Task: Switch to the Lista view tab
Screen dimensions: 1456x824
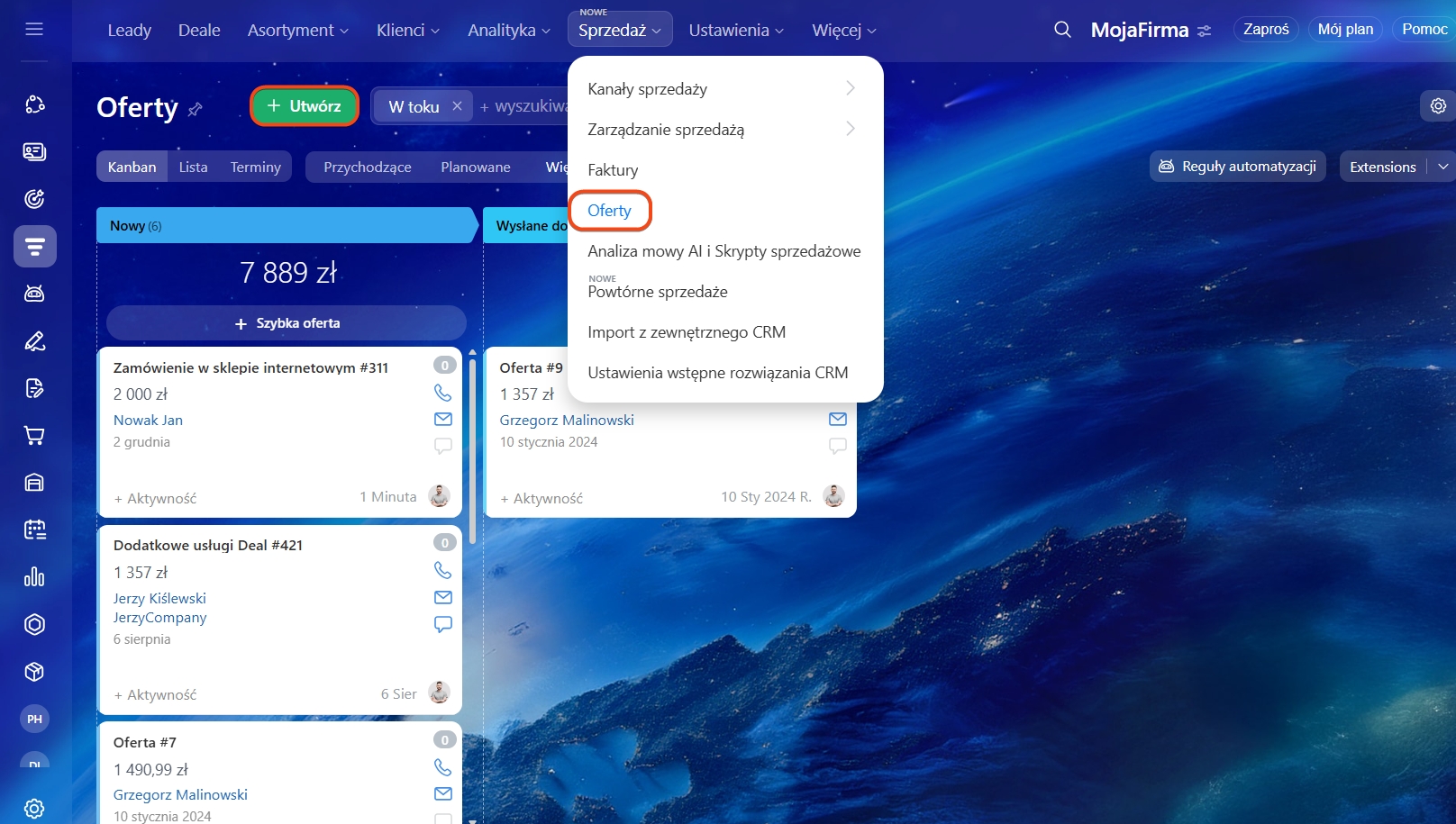Action: tap(193, 167)
